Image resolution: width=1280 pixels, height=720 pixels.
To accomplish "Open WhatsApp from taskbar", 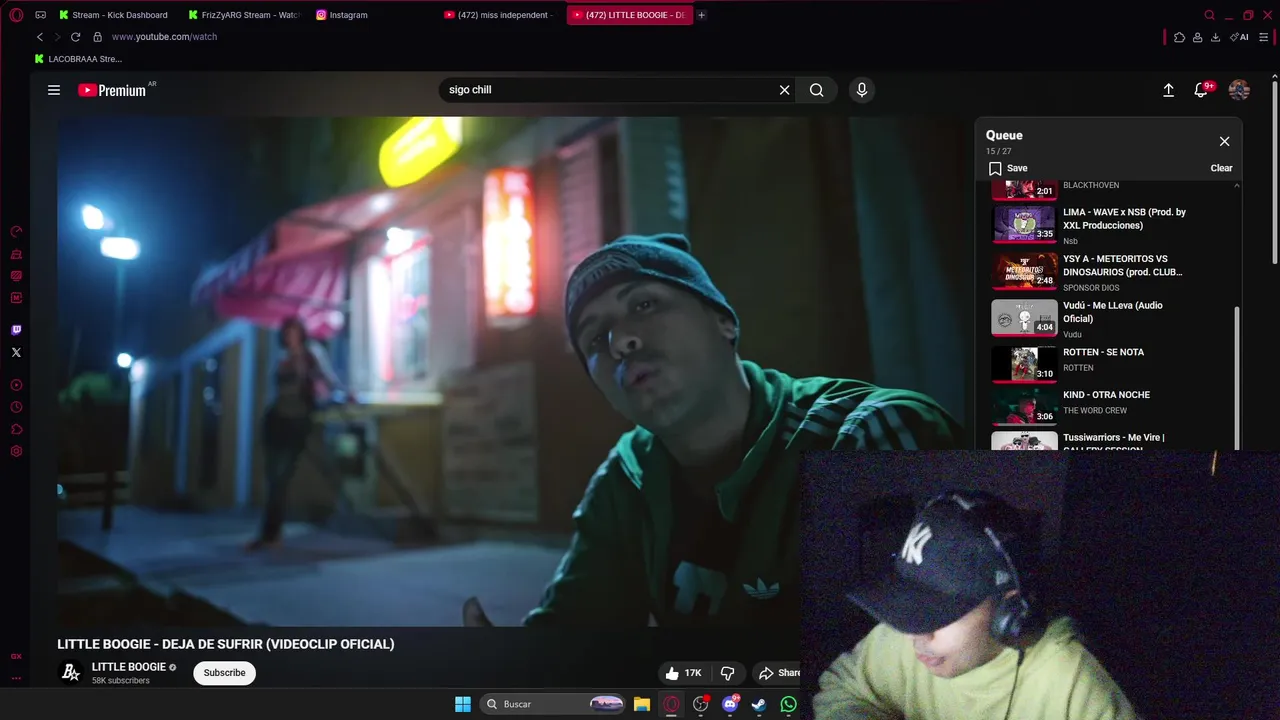I will point(788,704).
